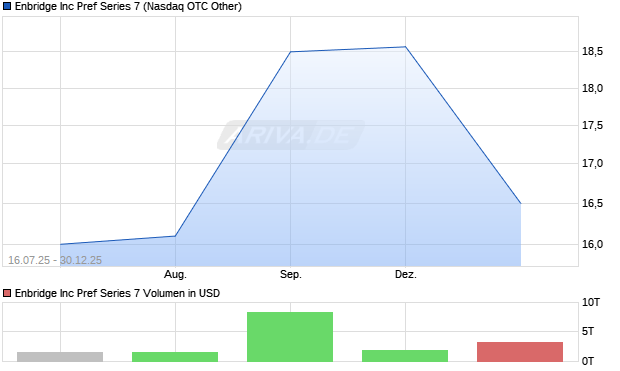Click the price line point at September
Viewport: 620px width, 371px height.
tap(291, 51)
